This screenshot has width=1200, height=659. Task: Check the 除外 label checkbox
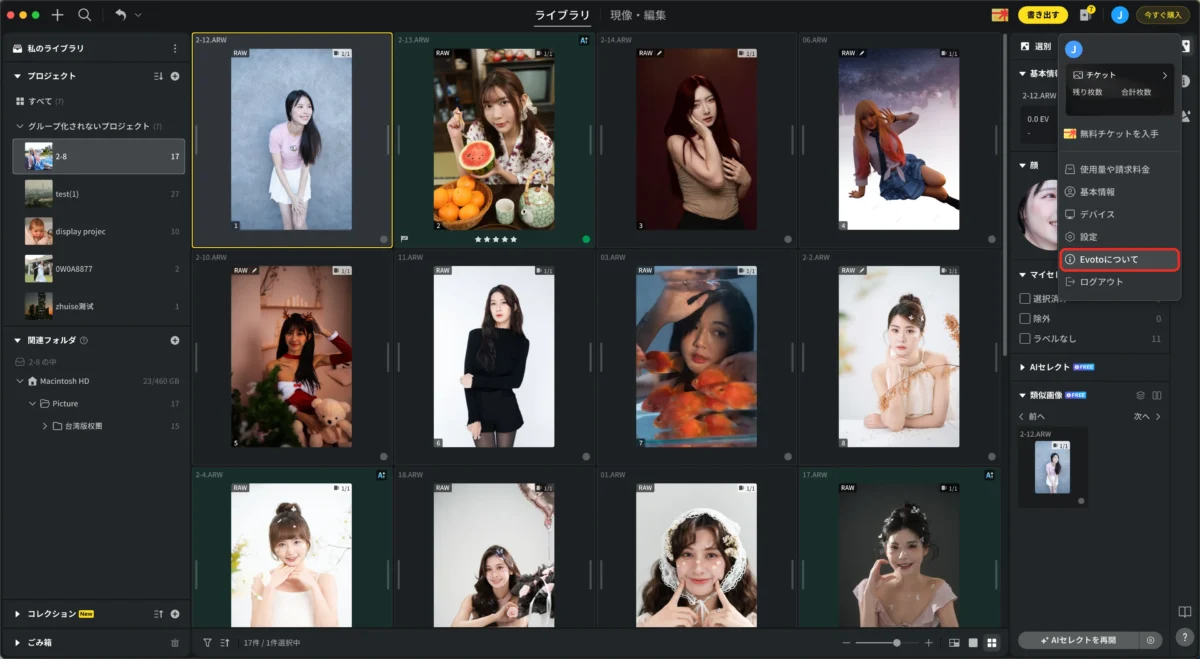1025,318
